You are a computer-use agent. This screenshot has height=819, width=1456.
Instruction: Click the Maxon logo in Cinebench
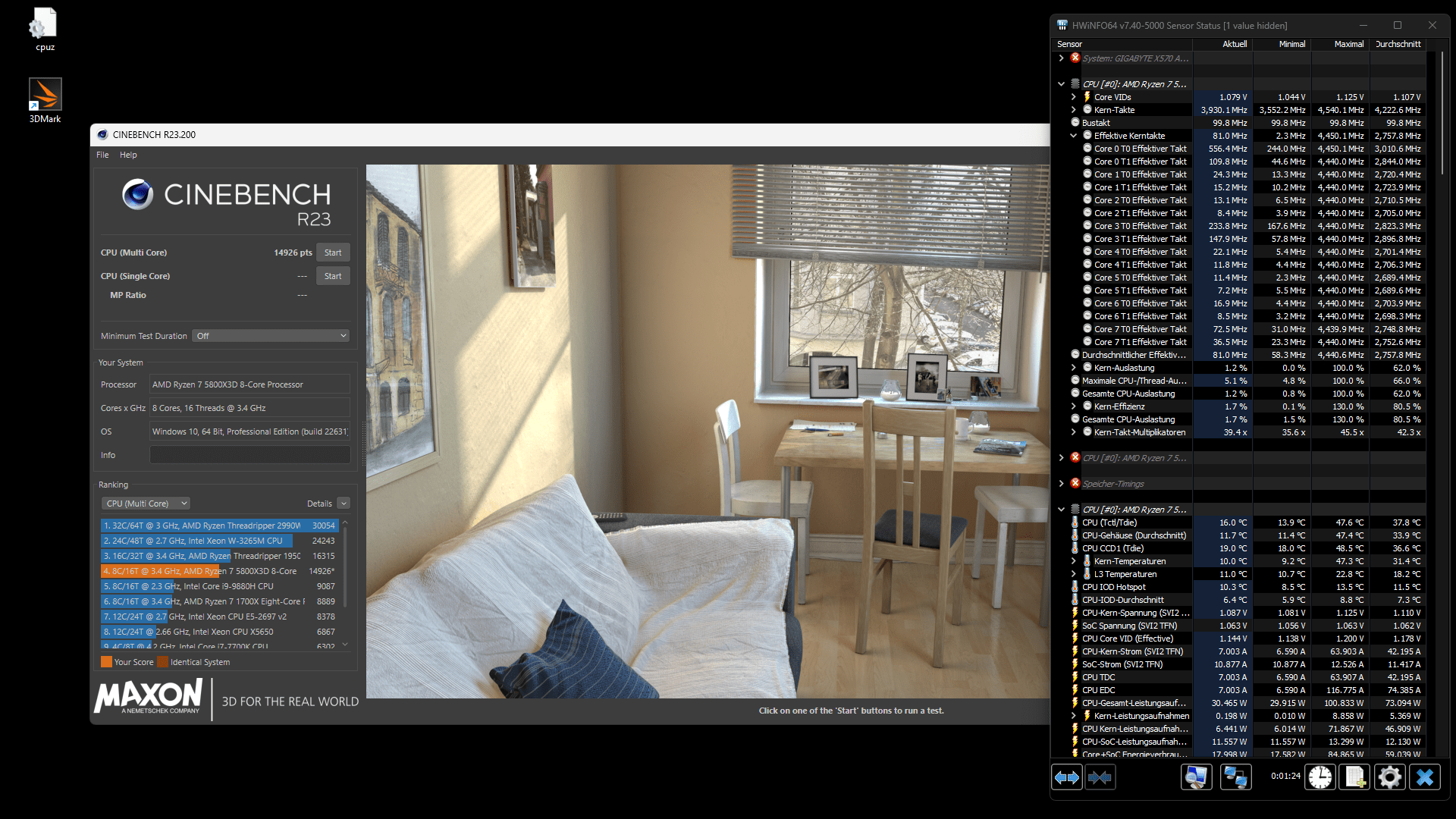(x=149, y=696)
